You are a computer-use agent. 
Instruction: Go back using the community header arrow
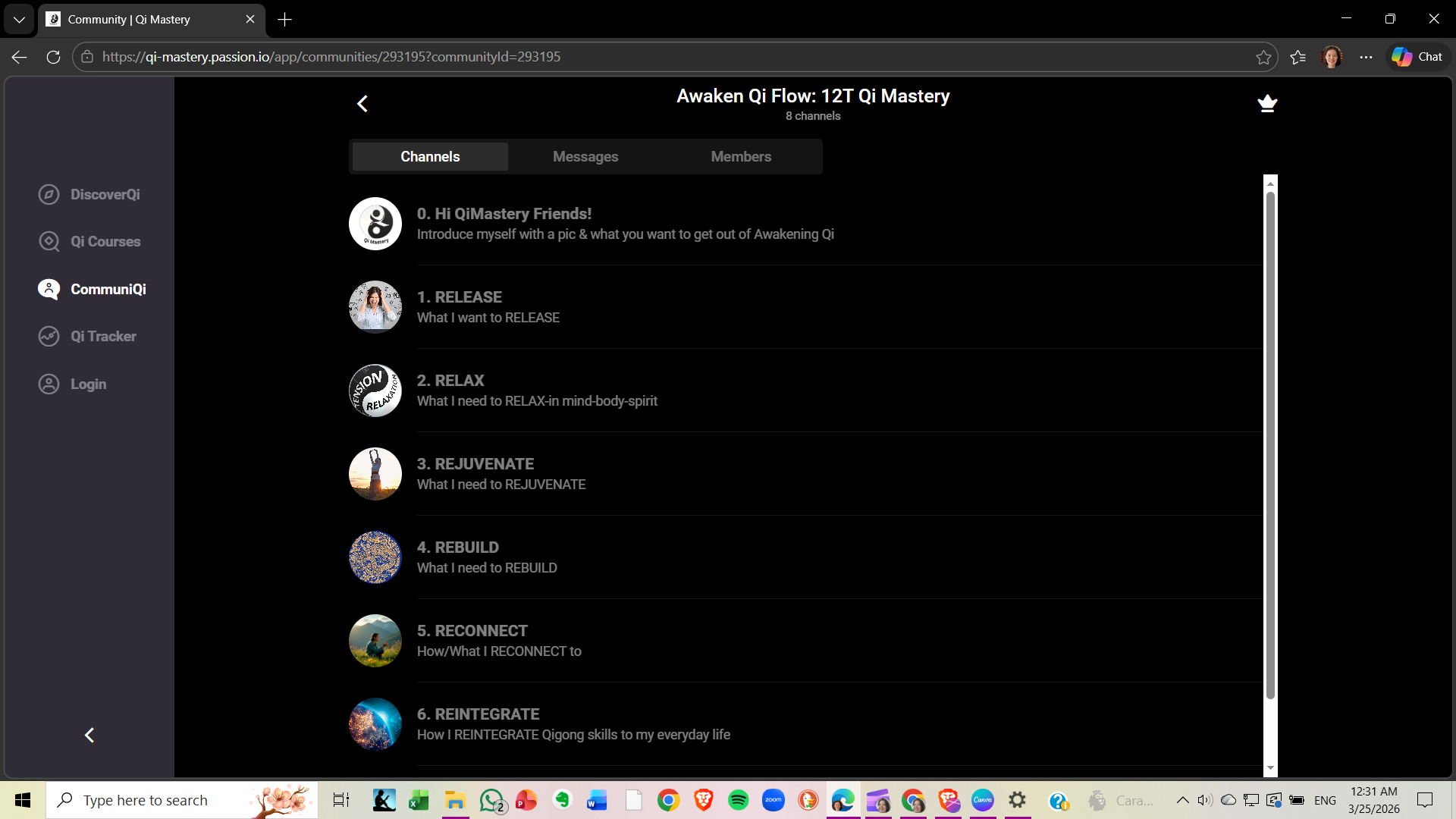pyautogui.click(x=362, y=104)
